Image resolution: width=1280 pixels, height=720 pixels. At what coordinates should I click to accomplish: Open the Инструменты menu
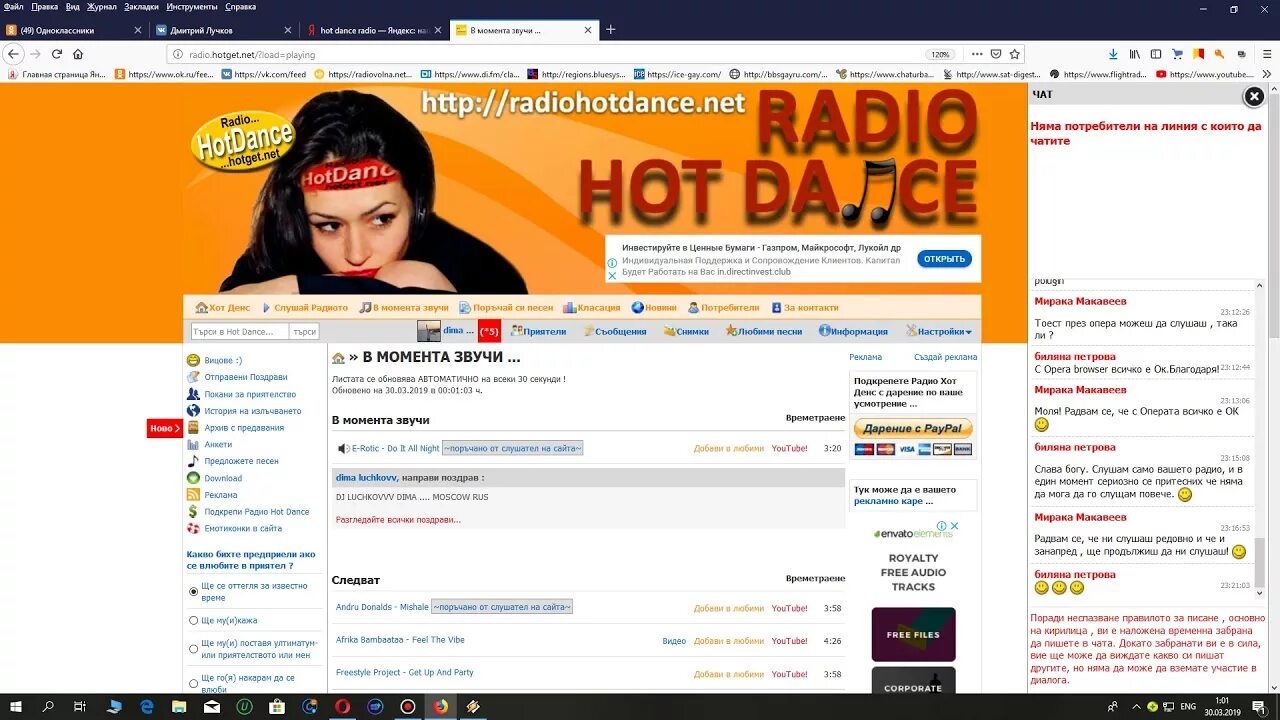click(192, 6)
